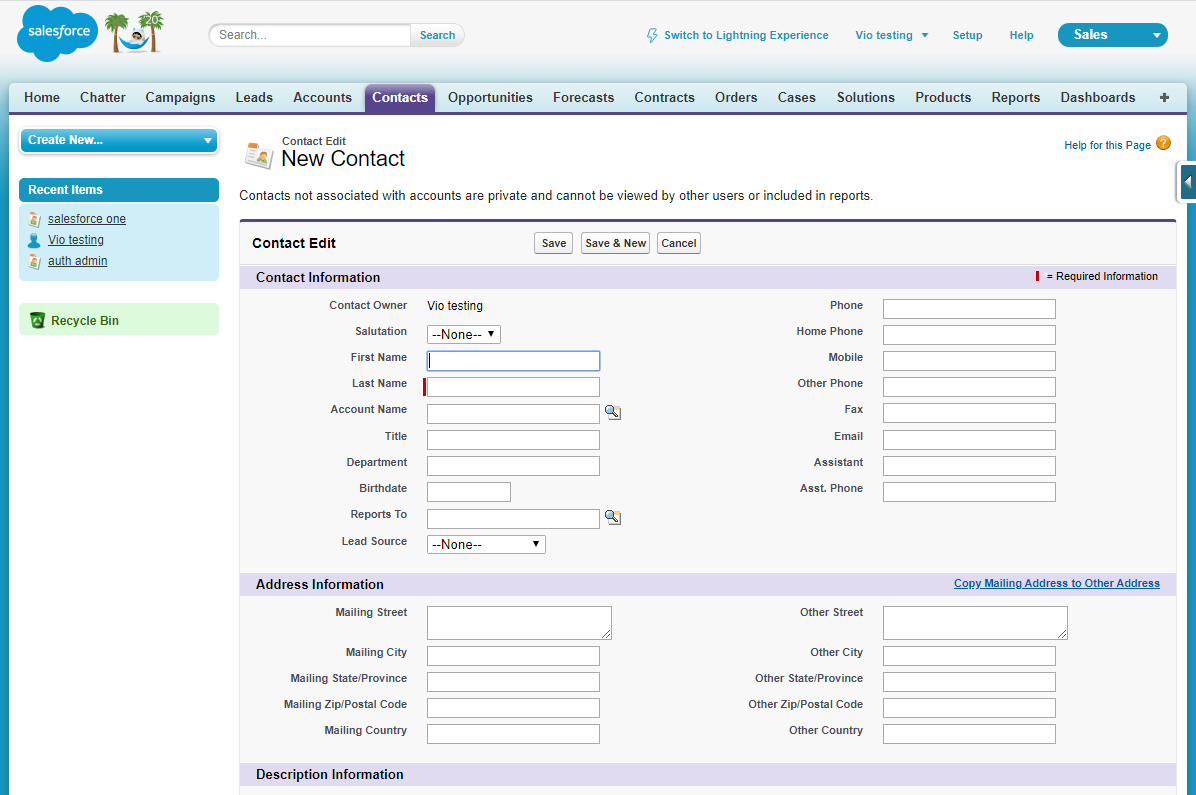Click the Contacts tab
The image size is (1196, 795).
coord(400,98)
